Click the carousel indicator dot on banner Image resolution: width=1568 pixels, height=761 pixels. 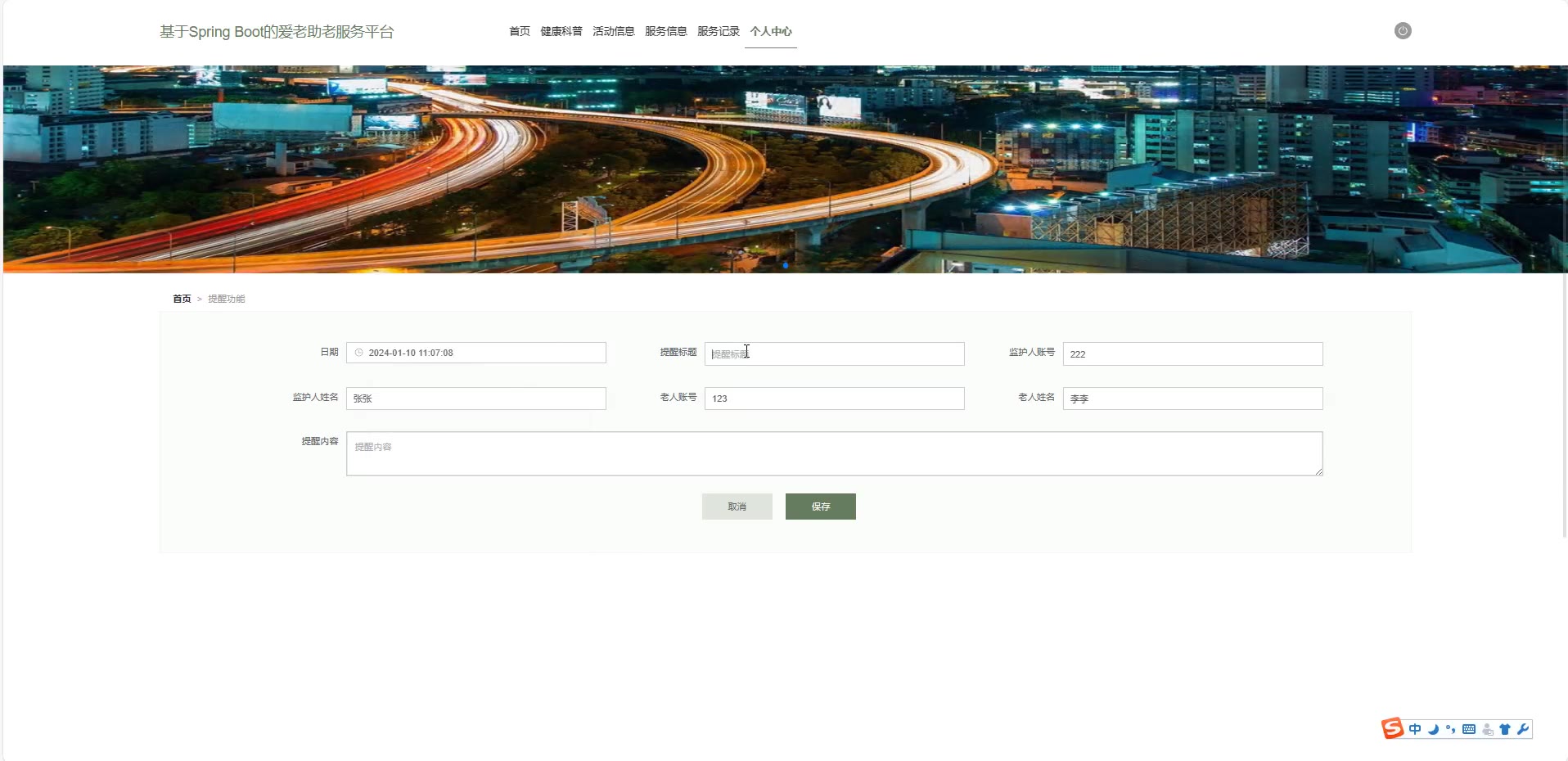pos(786,265)
